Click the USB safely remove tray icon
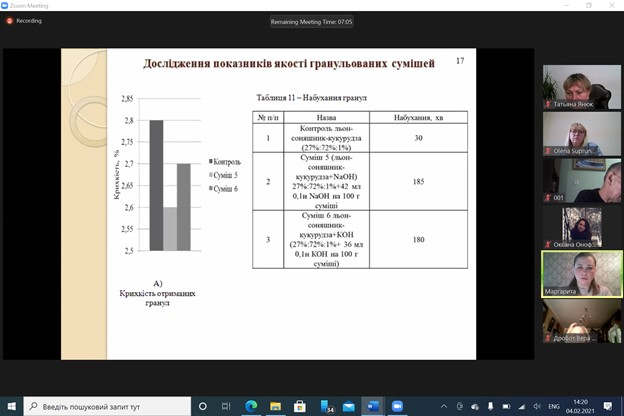Viewport: 624px width, 416px height. click(x=460, y=406)
